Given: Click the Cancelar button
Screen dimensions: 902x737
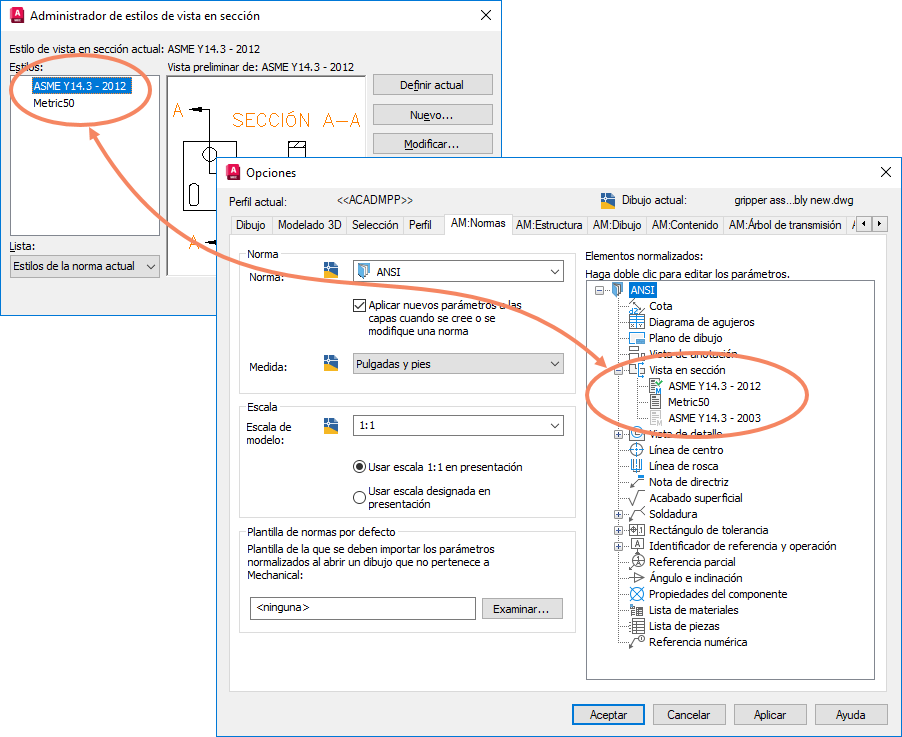Looking at the screenshot, I should 689,715.
